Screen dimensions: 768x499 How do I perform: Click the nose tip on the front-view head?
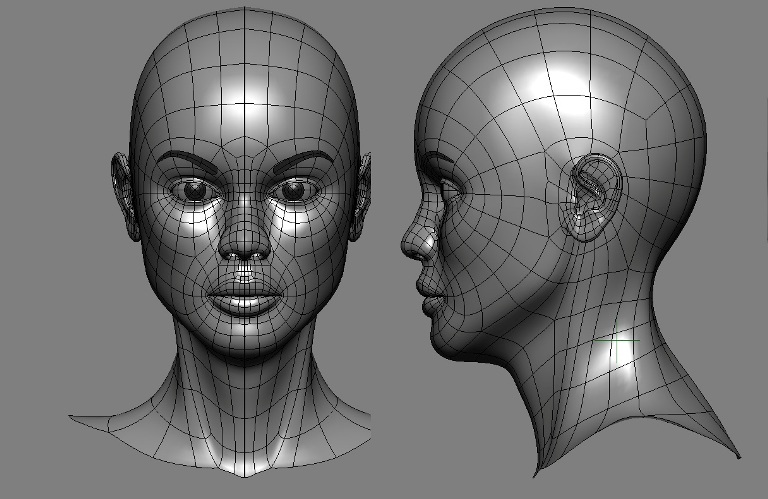tap(243, 247)
